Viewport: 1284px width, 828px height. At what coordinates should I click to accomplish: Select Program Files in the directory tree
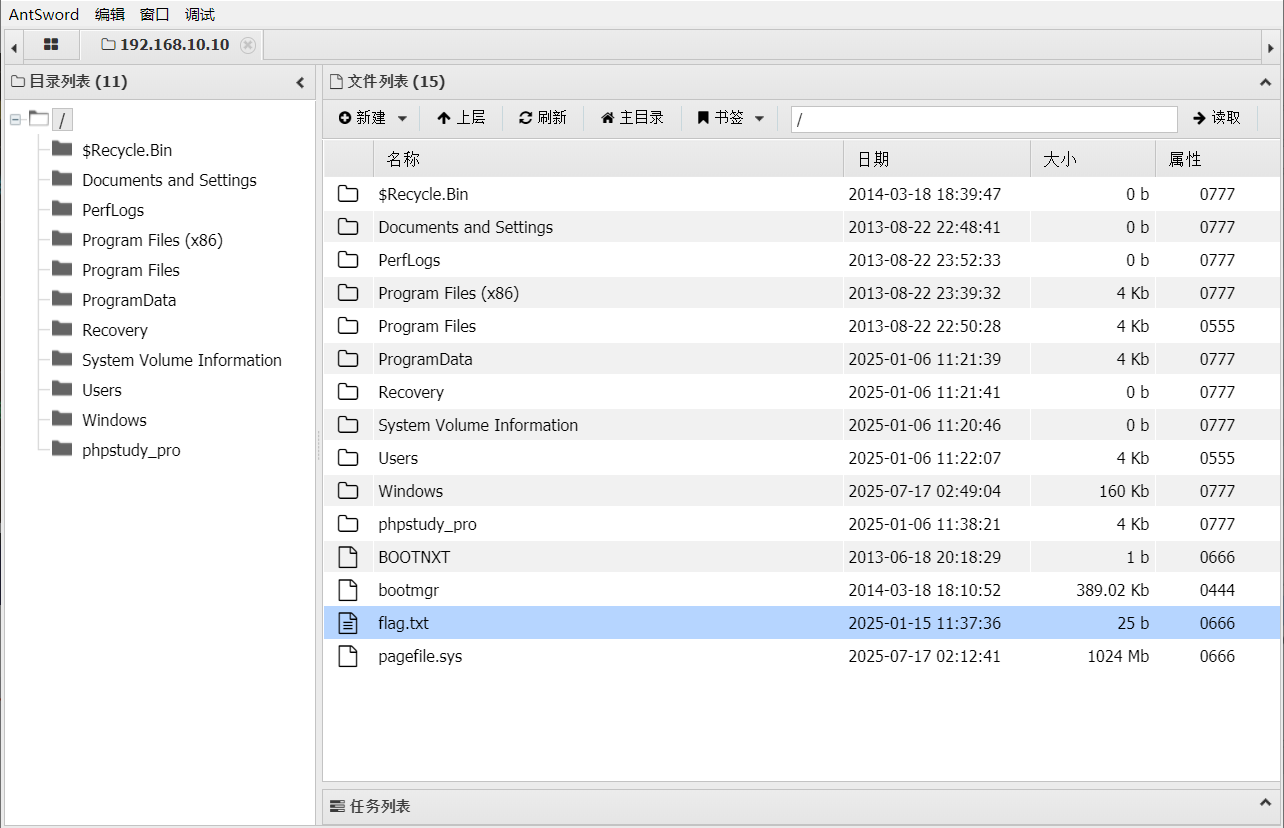[x=131, y=270]
